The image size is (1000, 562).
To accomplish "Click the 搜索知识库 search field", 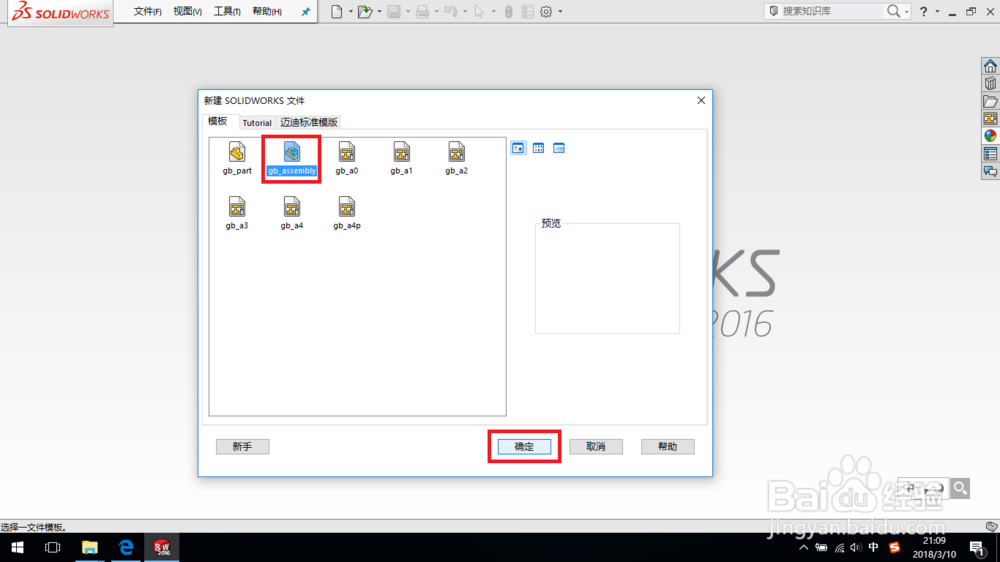I will pos(832,11).
